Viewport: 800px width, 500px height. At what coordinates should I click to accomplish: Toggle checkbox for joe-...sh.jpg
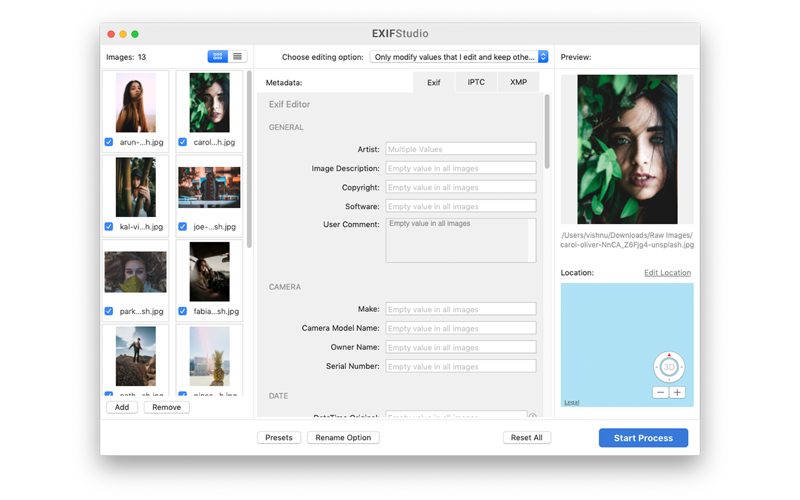(183, 227)
